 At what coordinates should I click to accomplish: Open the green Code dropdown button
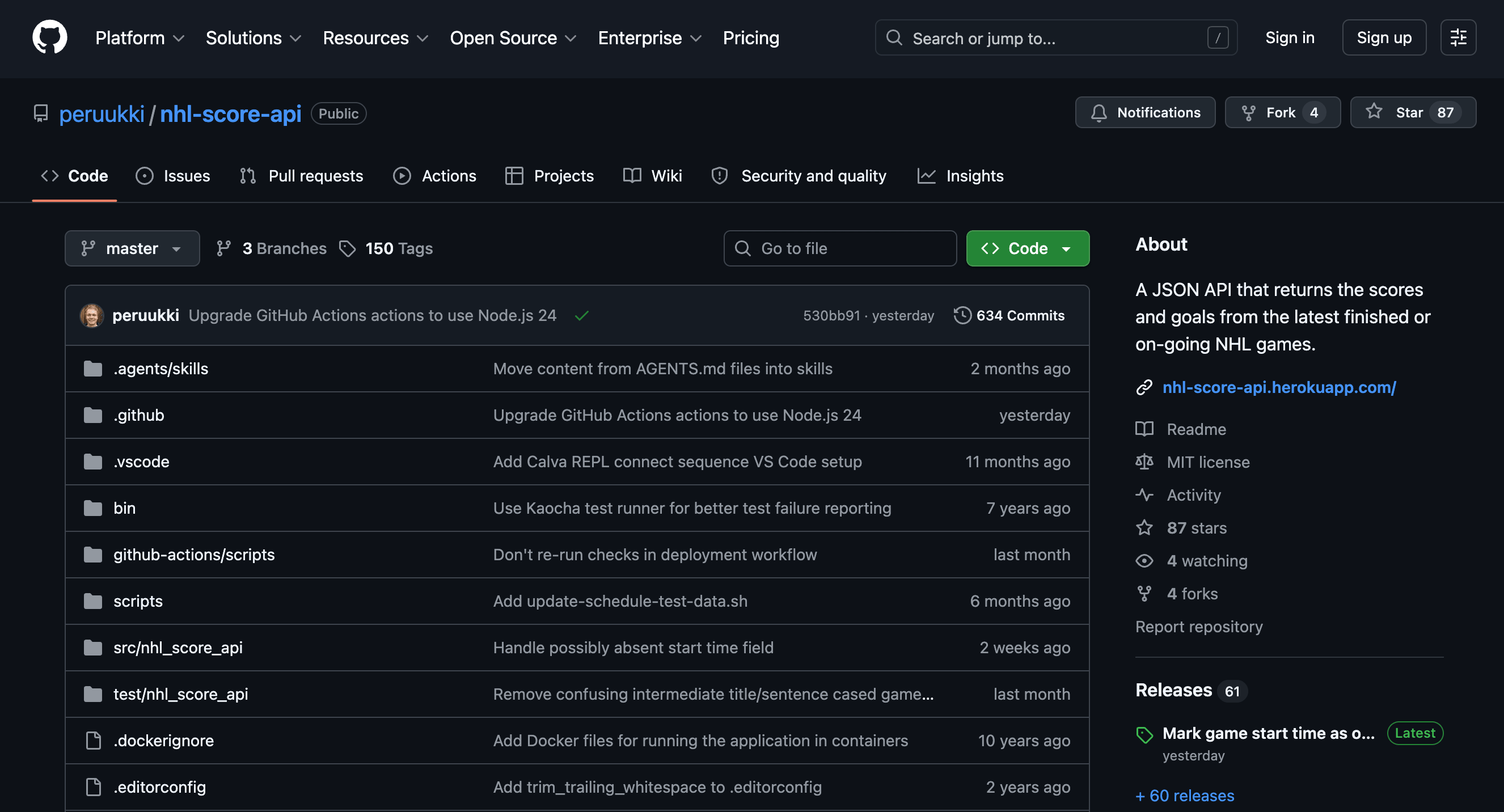1028,249
